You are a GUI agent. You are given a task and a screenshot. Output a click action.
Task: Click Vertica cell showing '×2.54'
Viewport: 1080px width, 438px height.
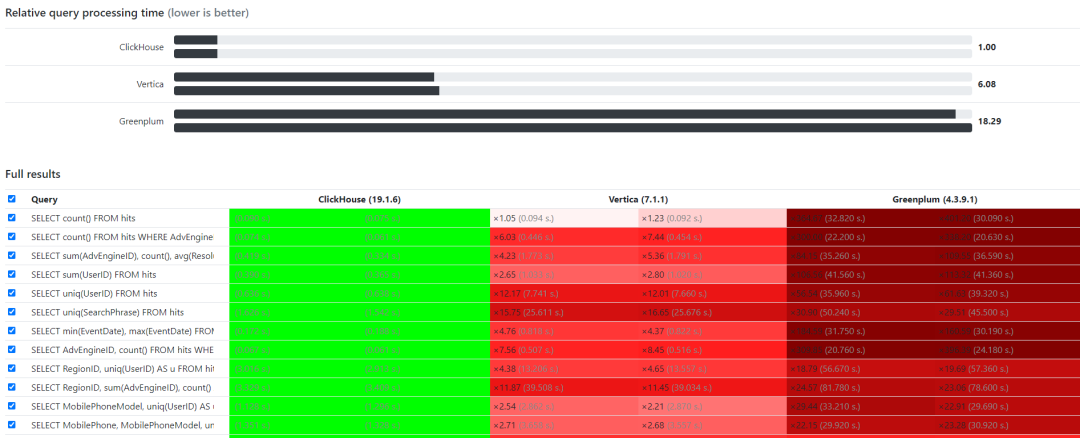tap(564, 406)
